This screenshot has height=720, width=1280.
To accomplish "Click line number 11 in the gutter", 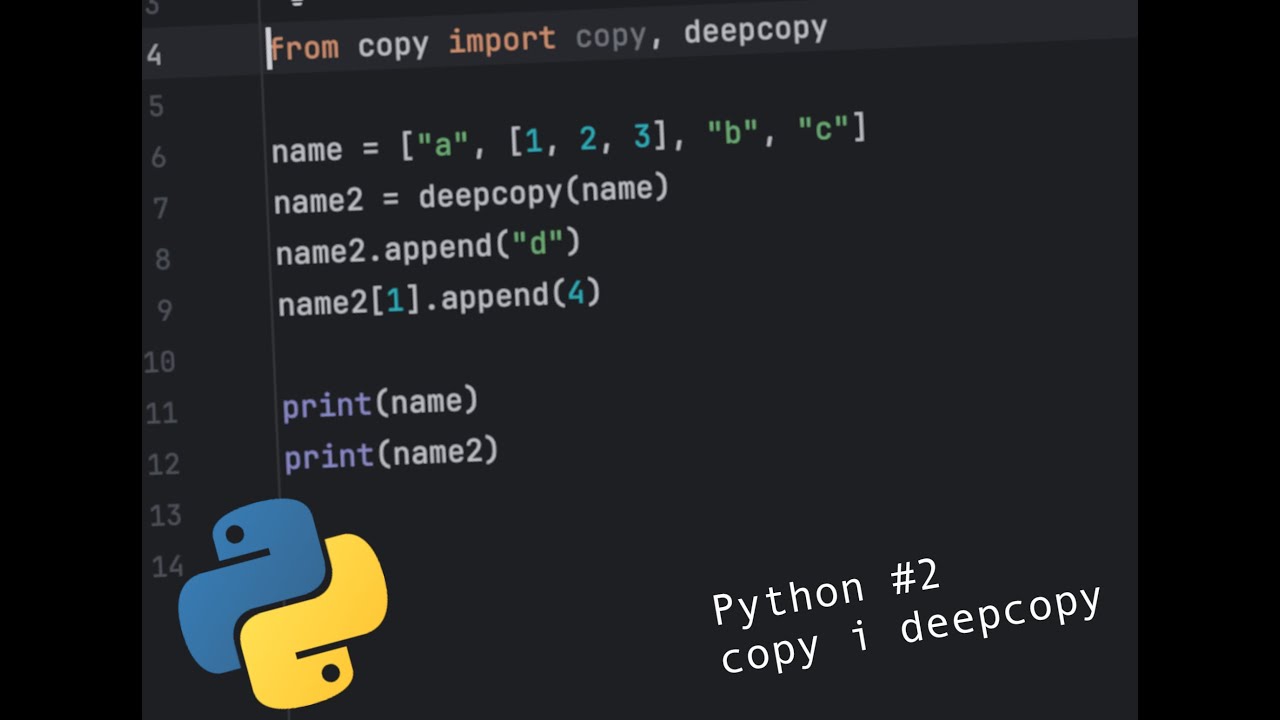I will click(x=161, y=413).
